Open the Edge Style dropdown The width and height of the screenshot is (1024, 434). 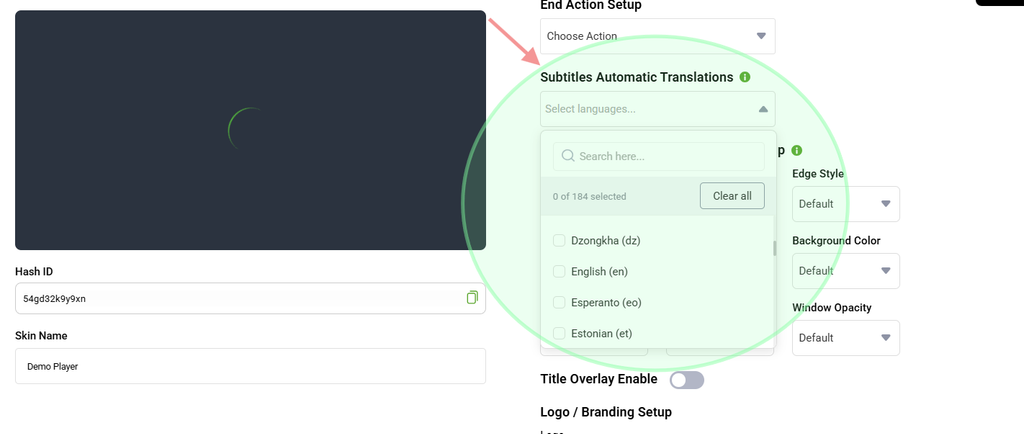pos(846,204)
